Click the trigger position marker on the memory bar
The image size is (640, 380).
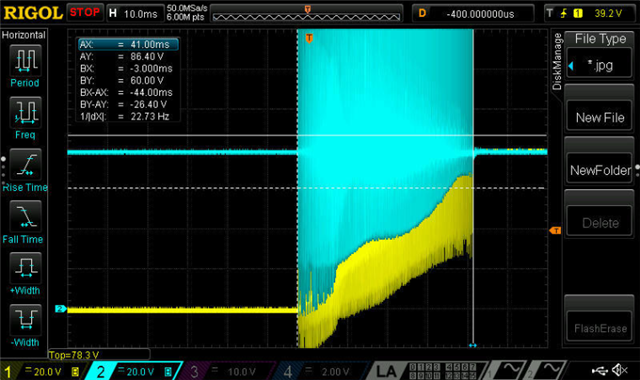click(x=308, y=9)
